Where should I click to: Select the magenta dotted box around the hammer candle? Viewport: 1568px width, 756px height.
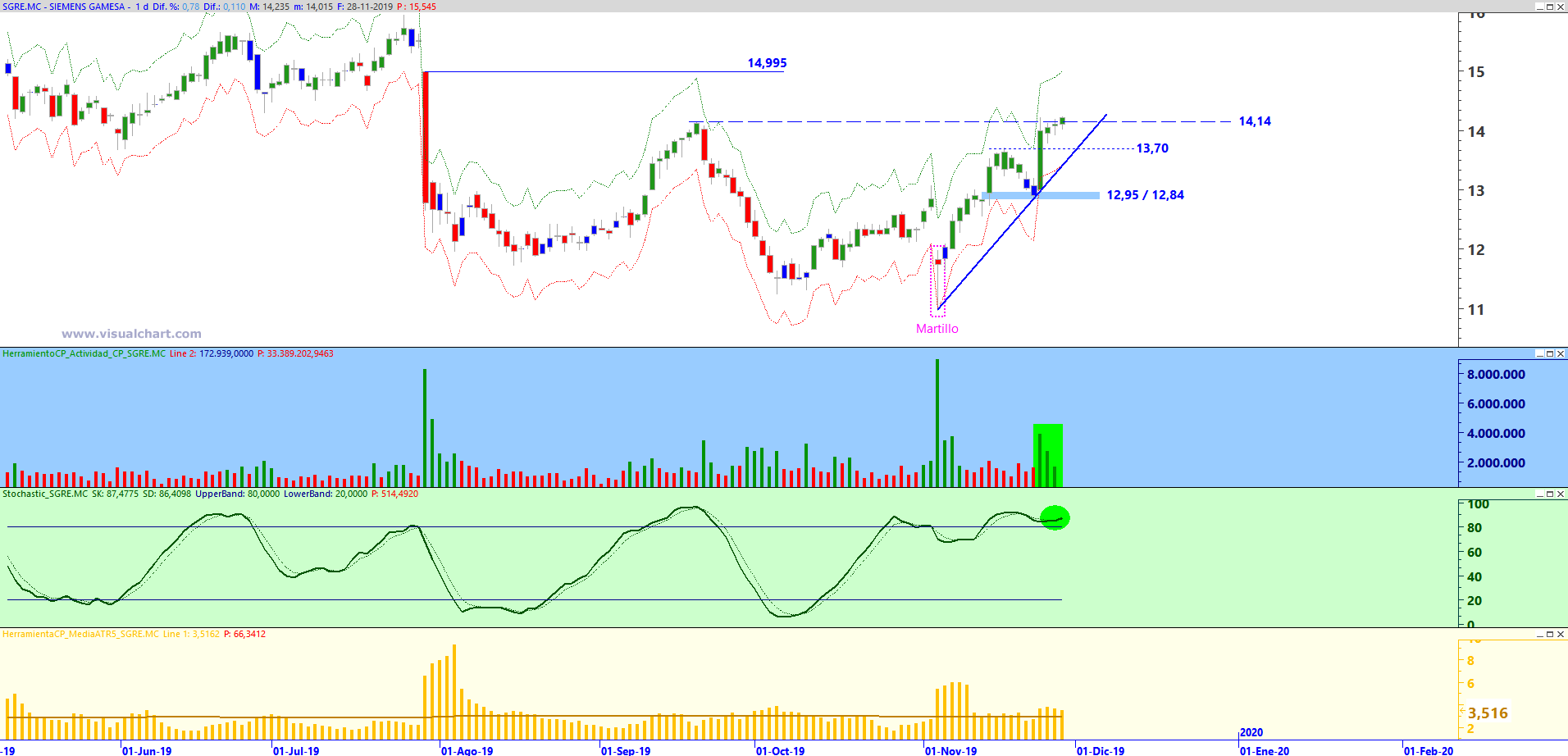point(937,280)
